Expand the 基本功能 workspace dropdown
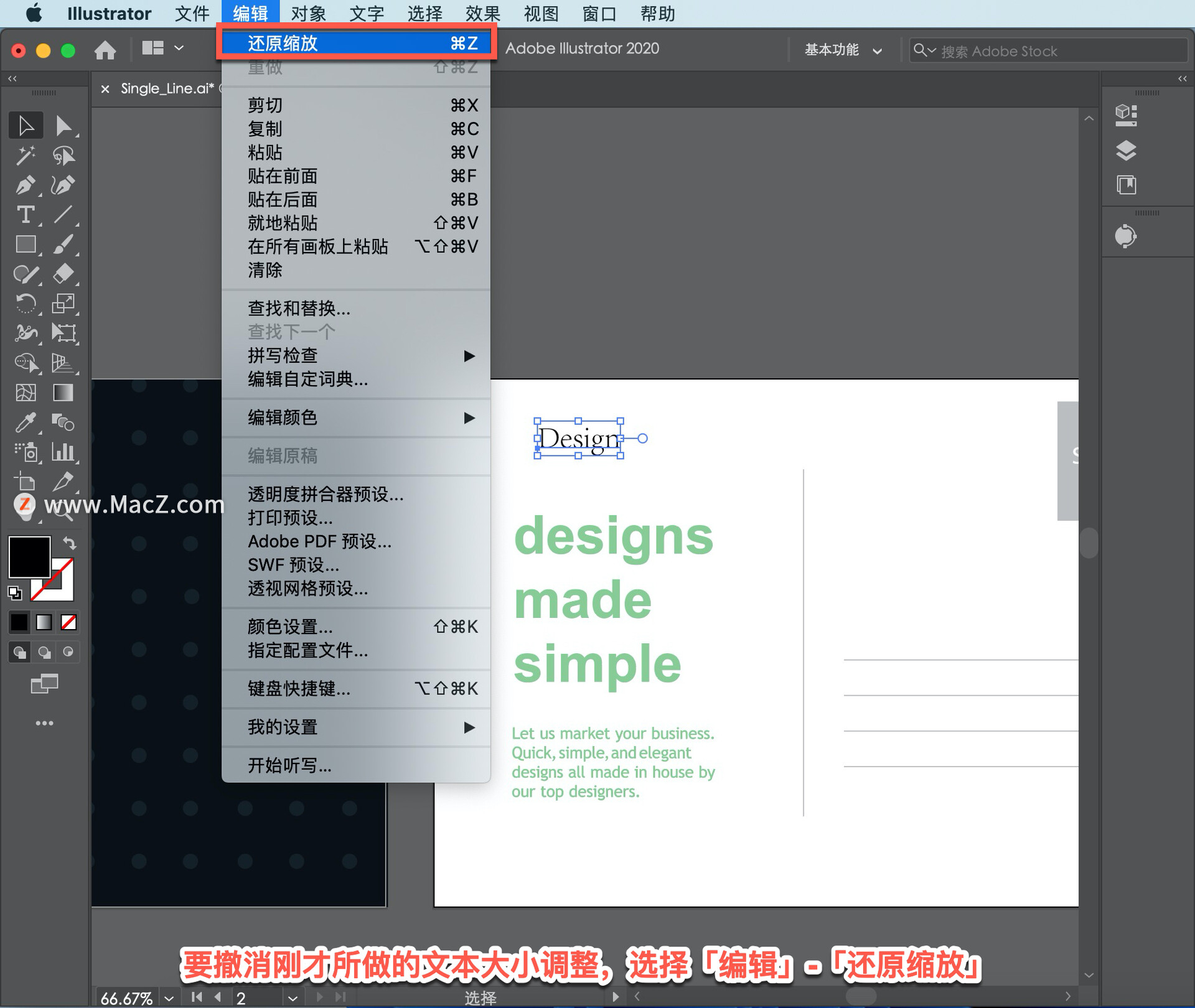 (x=843, y=50)
